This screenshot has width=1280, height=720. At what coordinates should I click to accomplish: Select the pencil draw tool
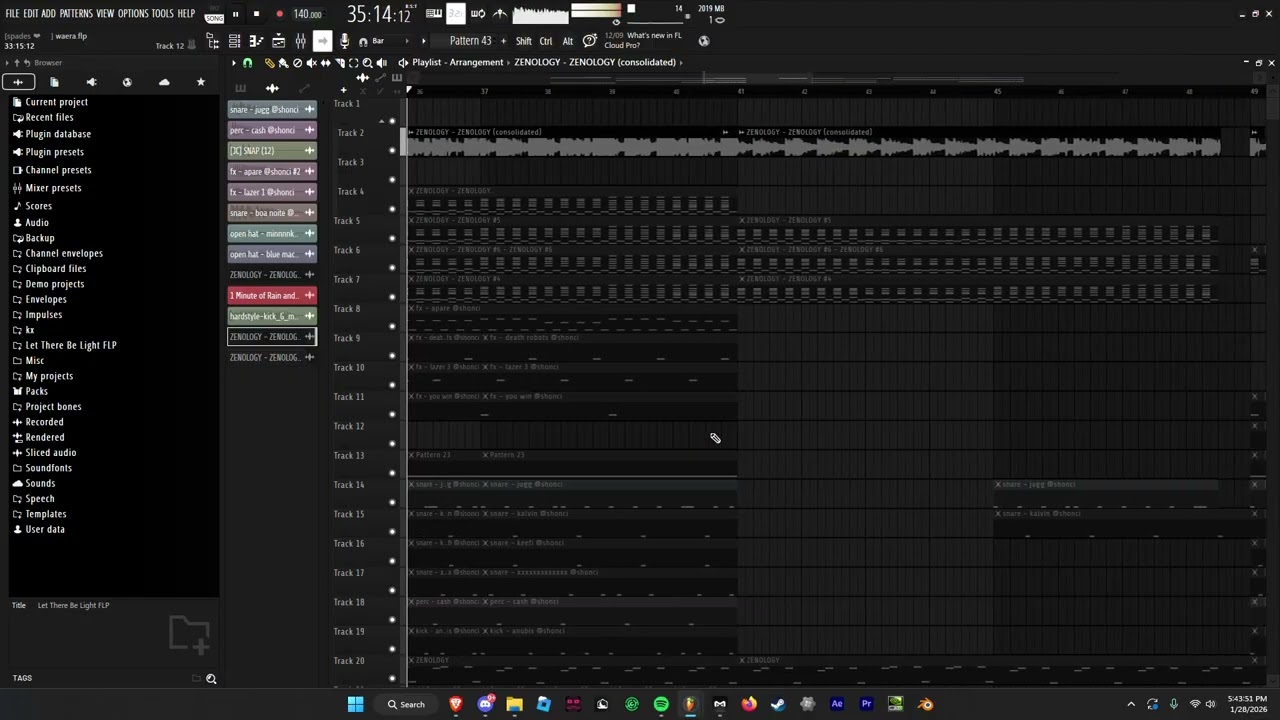pos(269,63)
